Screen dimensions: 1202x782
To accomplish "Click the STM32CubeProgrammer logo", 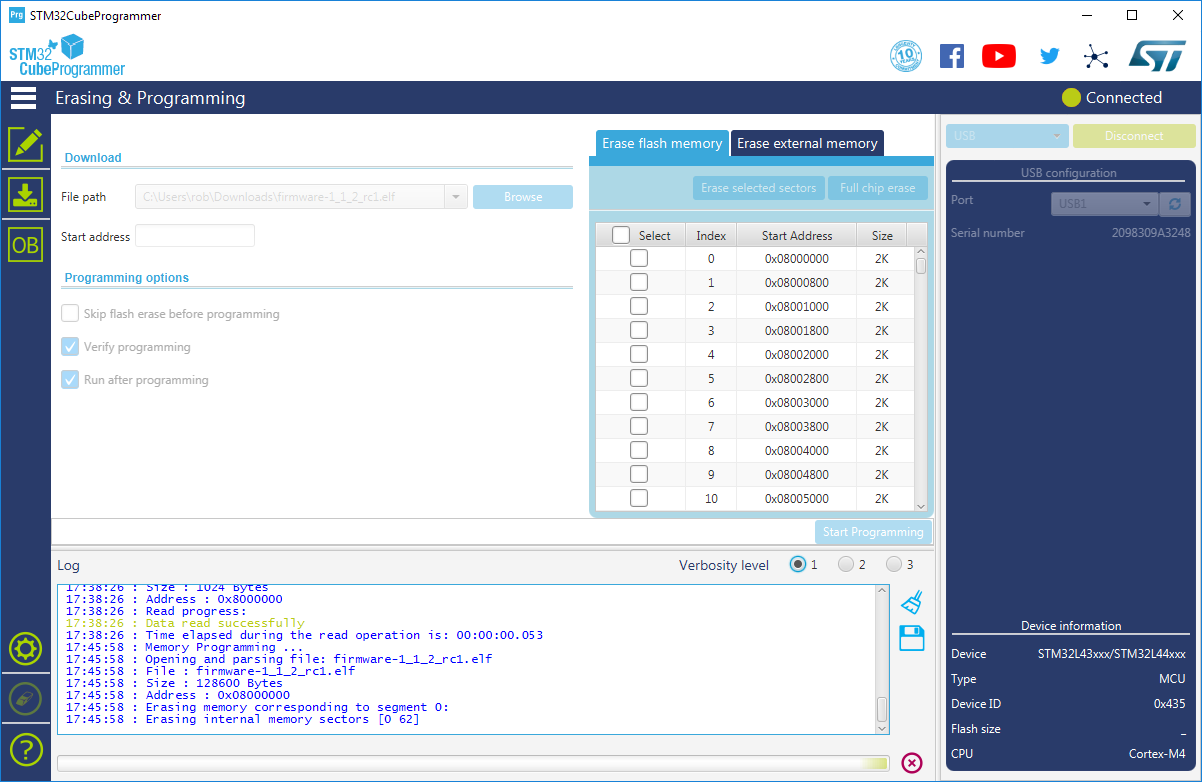I will coord(67,56).
